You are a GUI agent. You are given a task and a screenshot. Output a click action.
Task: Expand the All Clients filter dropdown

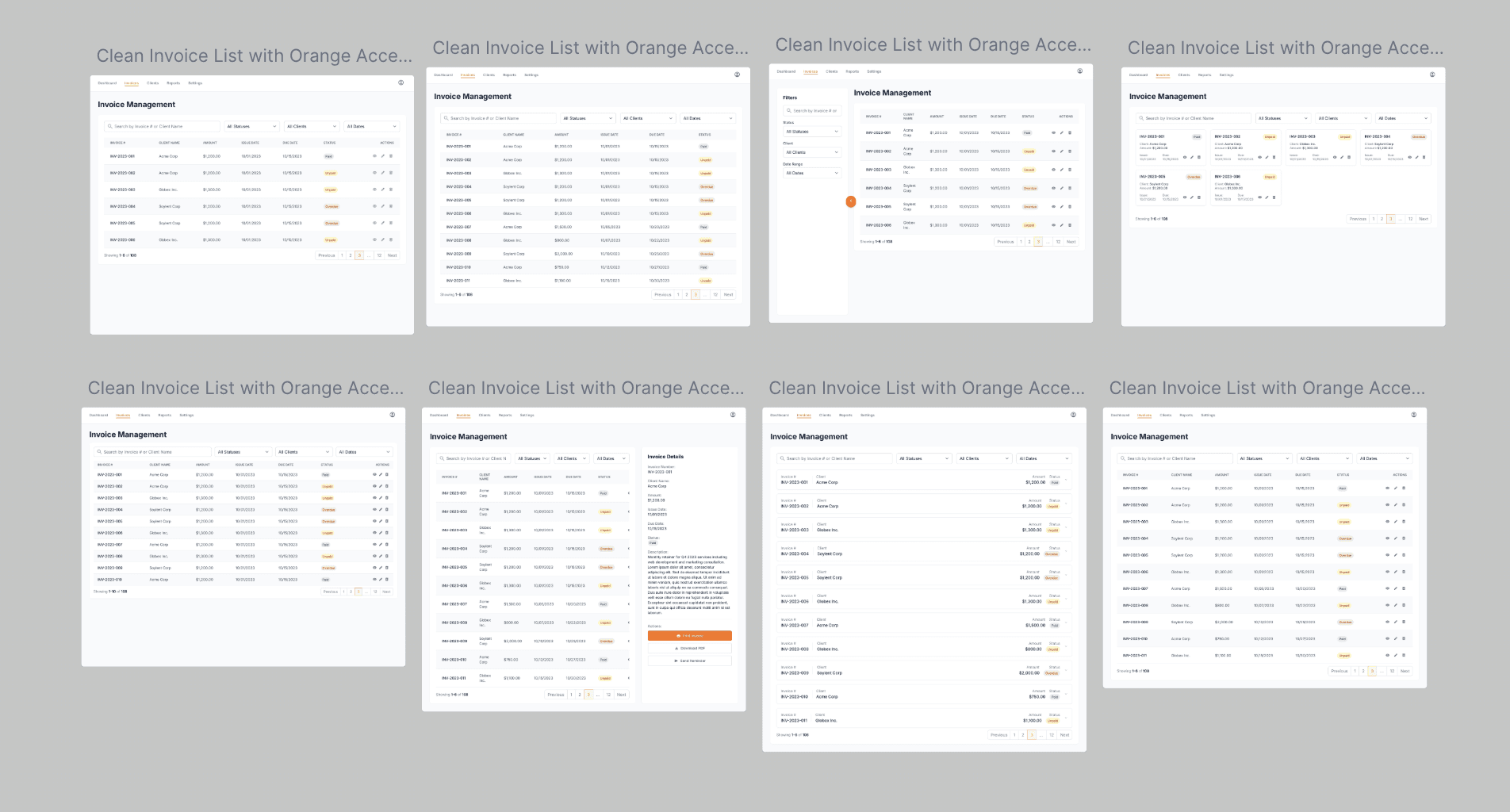pos(311,125)
